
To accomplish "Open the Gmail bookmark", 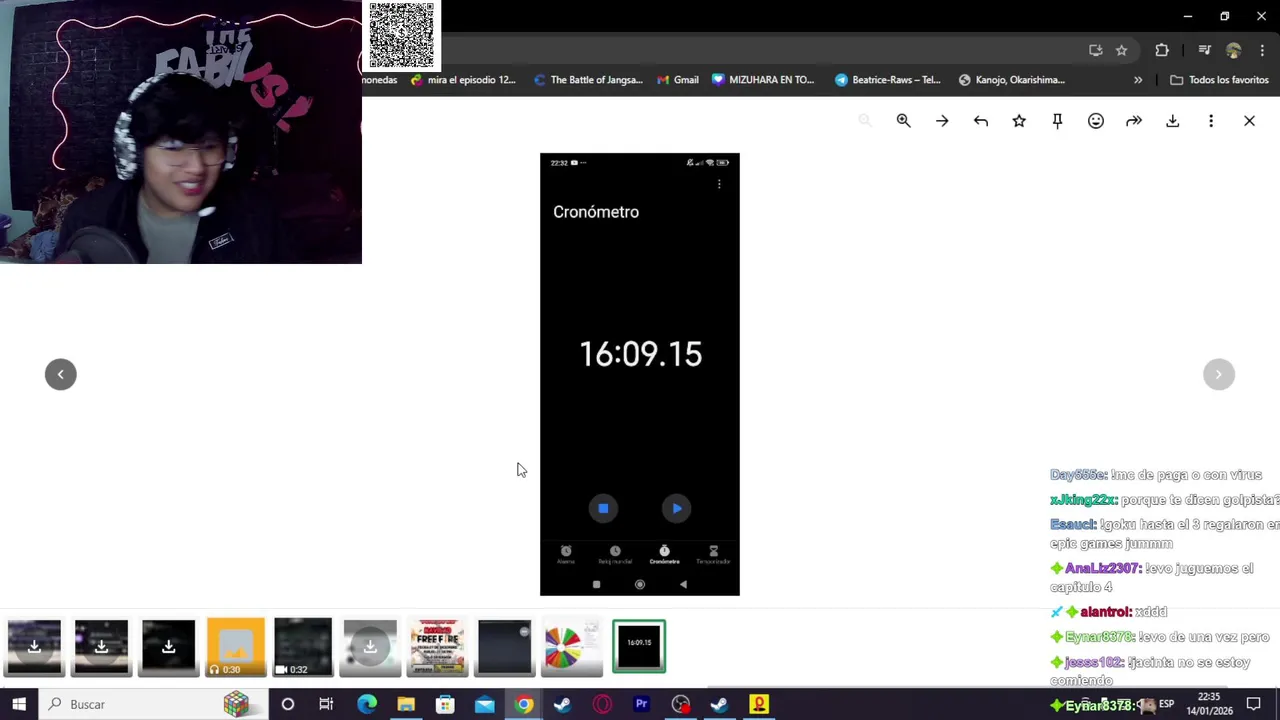I will pyautogui.click(x=677, y=80).
